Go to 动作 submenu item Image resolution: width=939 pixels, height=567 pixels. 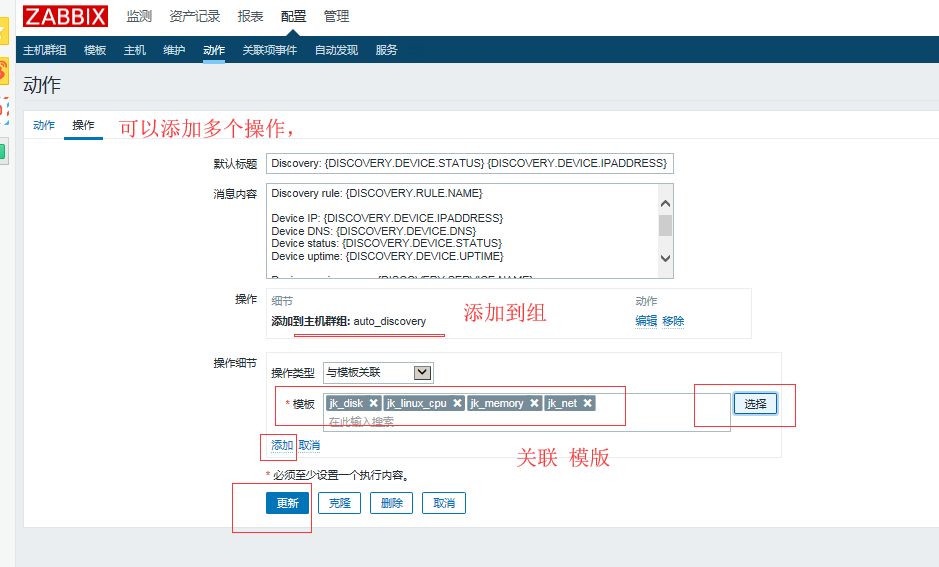(x=214, y=50)
